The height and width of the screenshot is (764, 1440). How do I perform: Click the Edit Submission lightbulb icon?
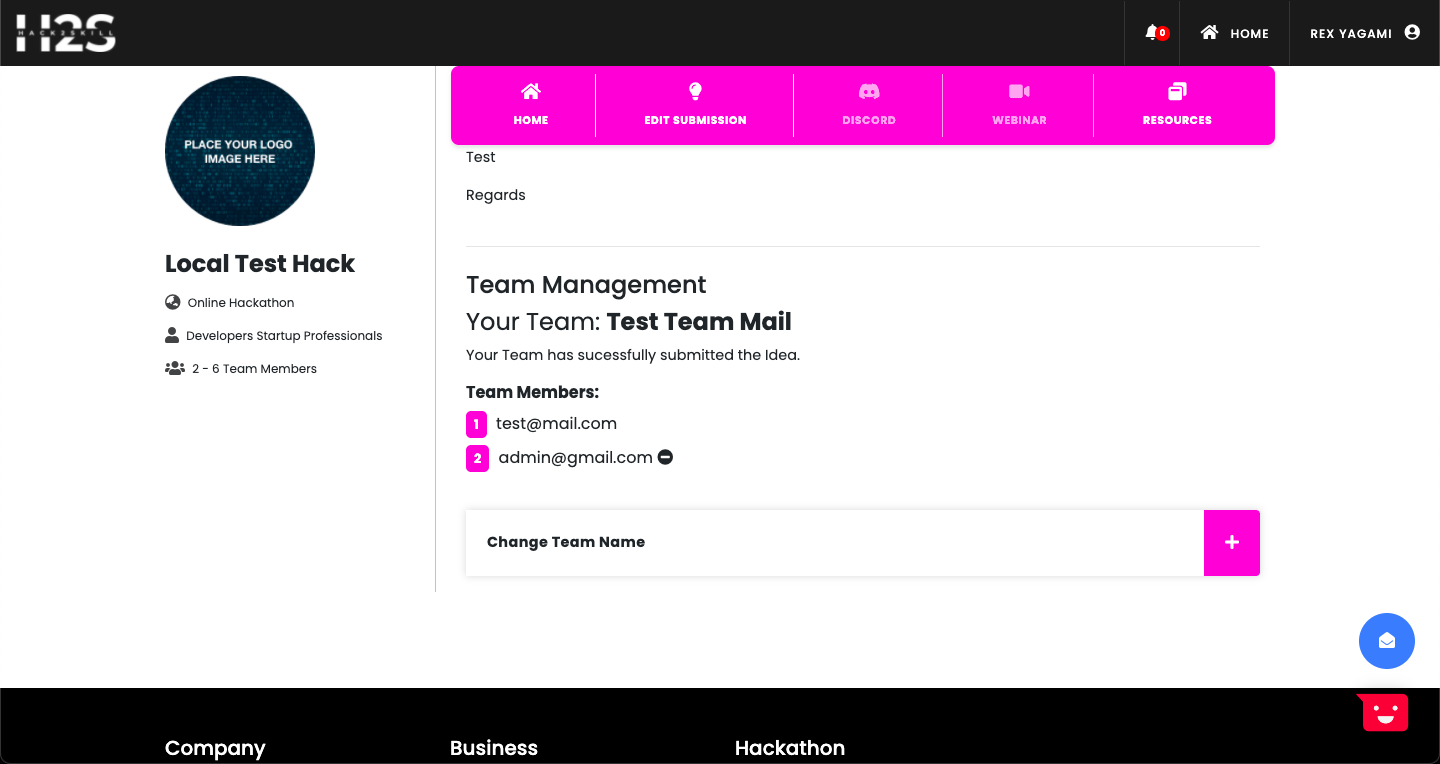point(696,92)
